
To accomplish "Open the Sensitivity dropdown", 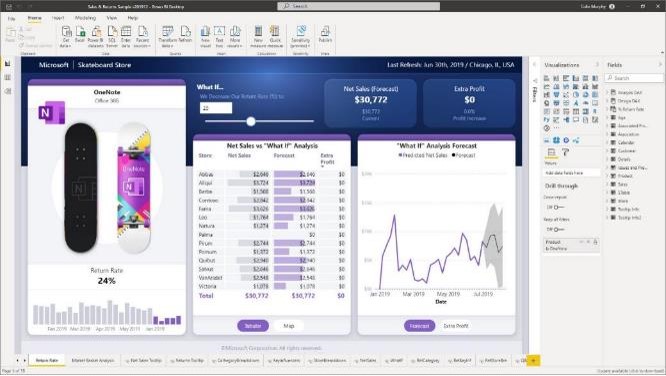I will 301,37.
